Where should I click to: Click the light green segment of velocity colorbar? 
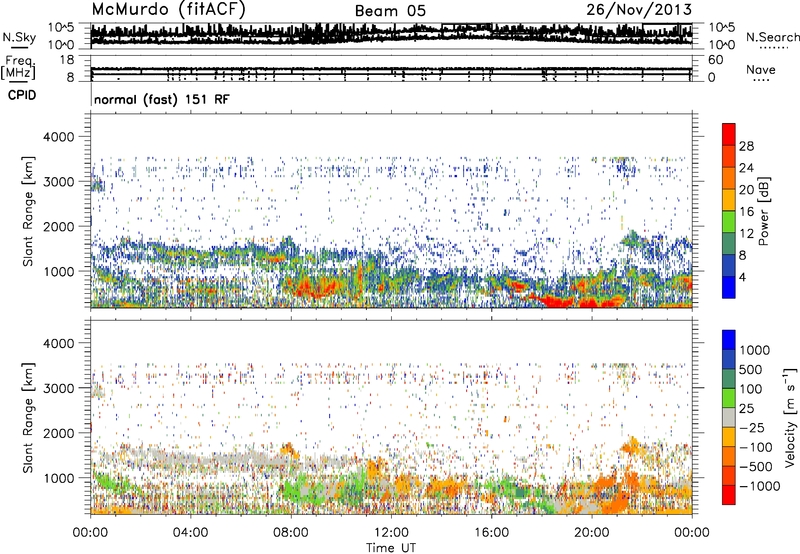point(729,398)
